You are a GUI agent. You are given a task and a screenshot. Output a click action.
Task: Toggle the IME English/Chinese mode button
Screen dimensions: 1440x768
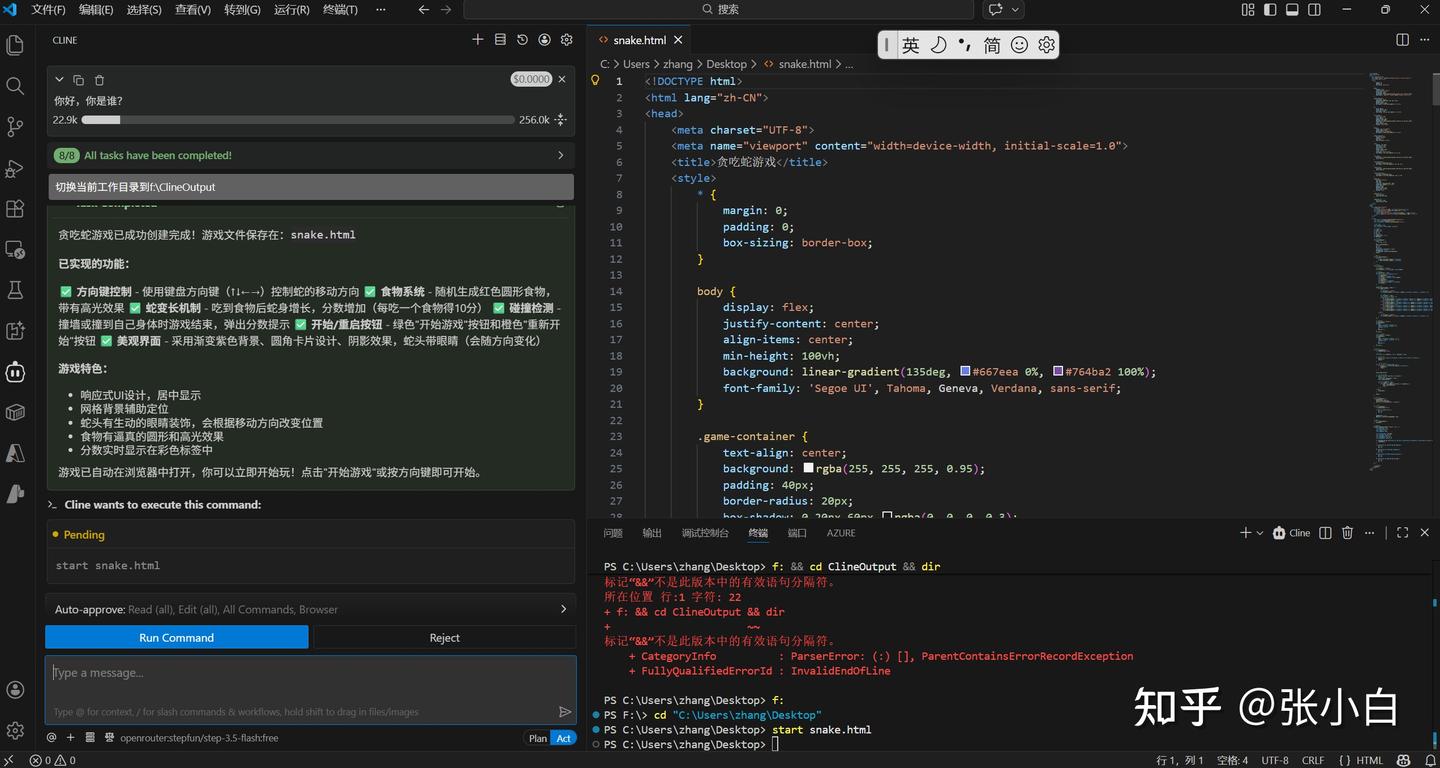tap(910, 45)
